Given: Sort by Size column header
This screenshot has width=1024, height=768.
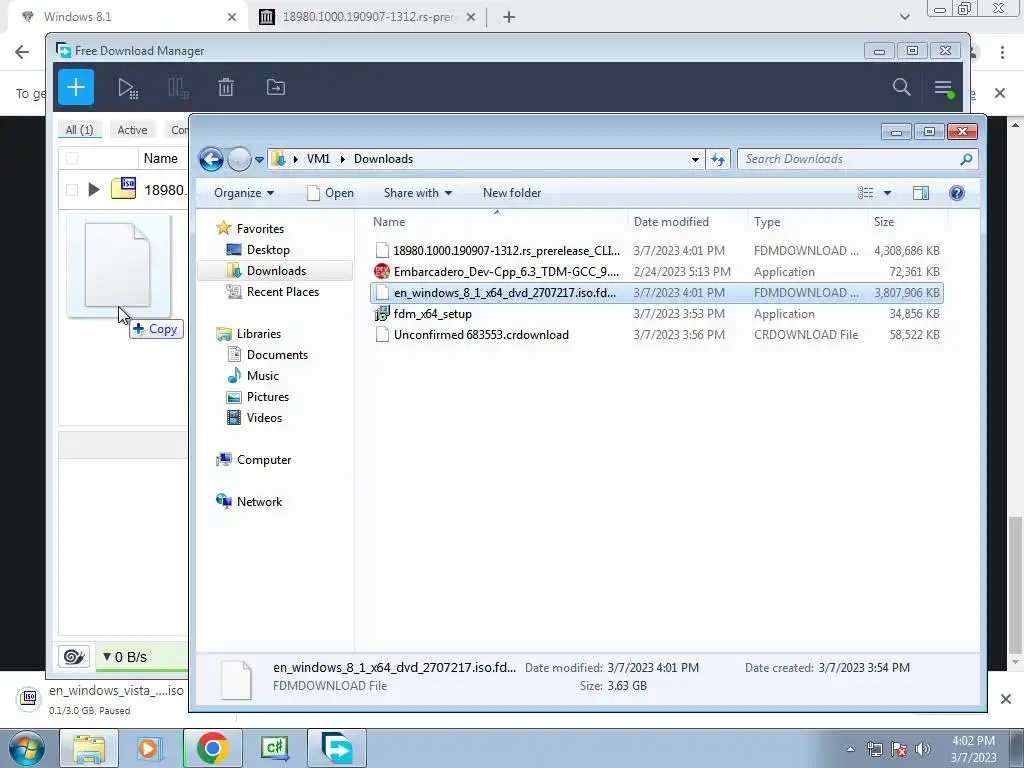Looking at the screenshot, I should (x=907, y=221).
